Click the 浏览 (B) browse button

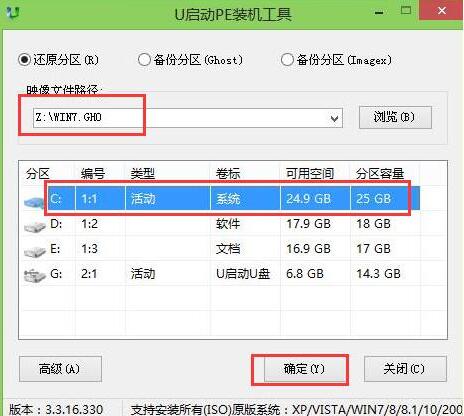(x=395, y=117)
